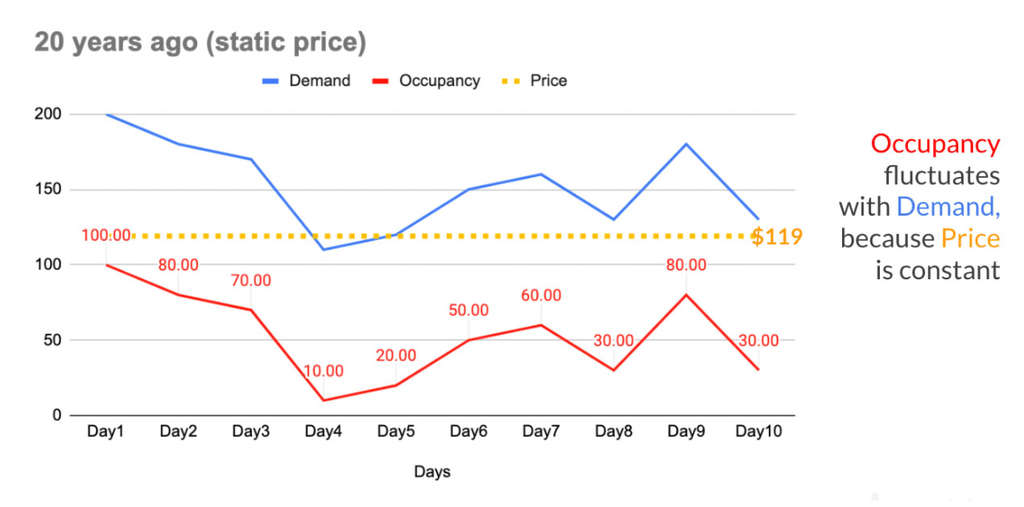Image resolution: width=1024 pixels, height=507 pixels.
Task: Click the Day10 x-axis label
Action: pos(758,432)
